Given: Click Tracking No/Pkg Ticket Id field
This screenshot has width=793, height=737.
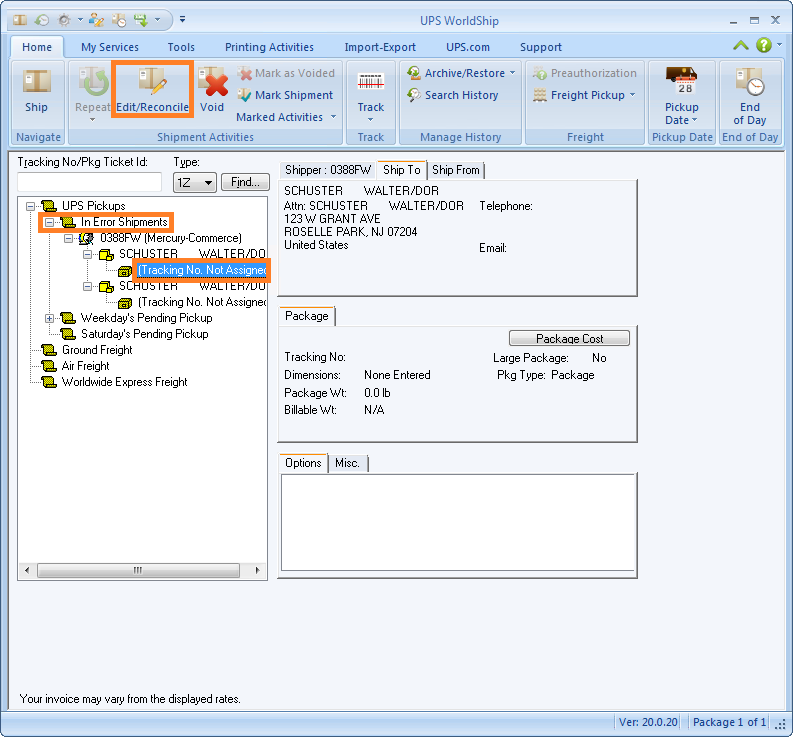Looking at the screenshot, I should 90,182.
